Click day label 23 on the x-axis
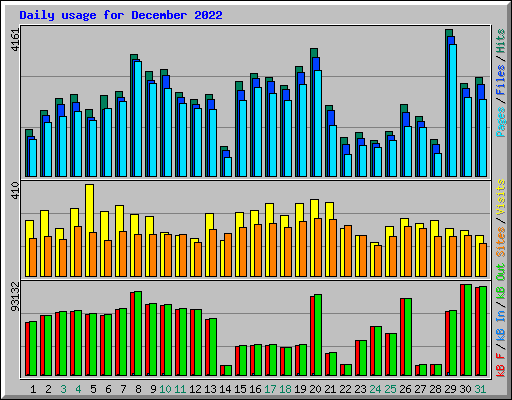512x400 pixels. pyautogui.click(x=360, y=389)
